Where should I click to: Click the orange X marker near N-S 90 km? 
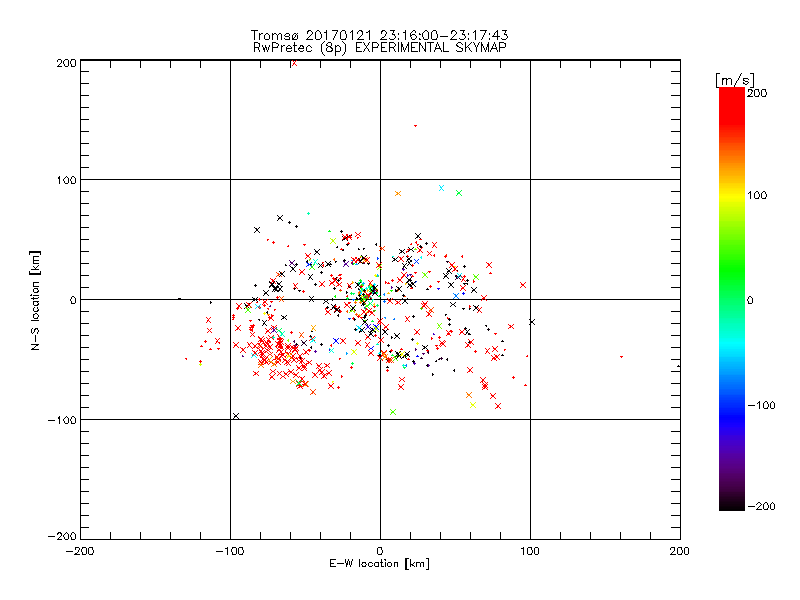tap(398, 193)
